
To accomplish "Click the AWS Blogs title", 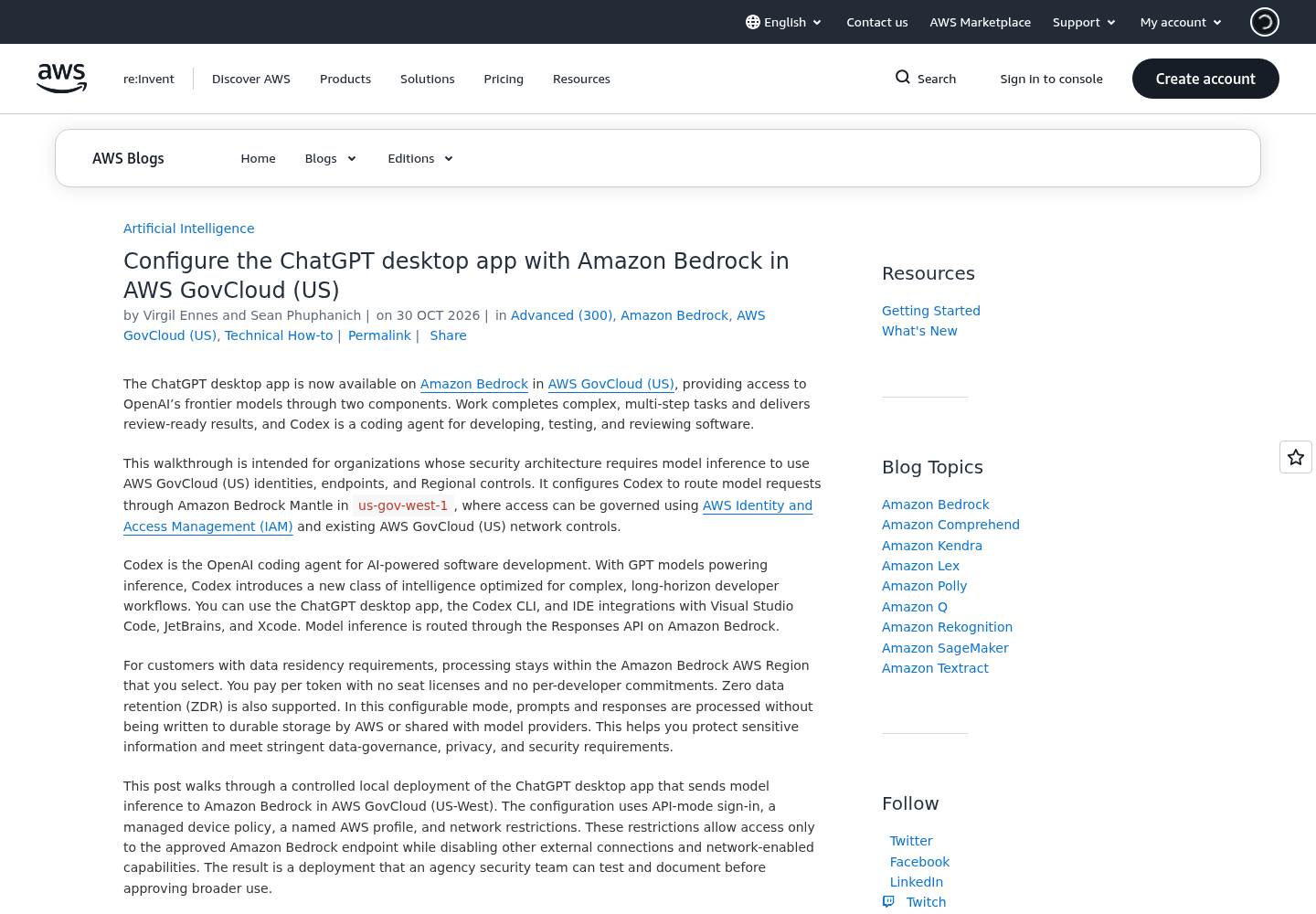I will (x=128, y=158).
